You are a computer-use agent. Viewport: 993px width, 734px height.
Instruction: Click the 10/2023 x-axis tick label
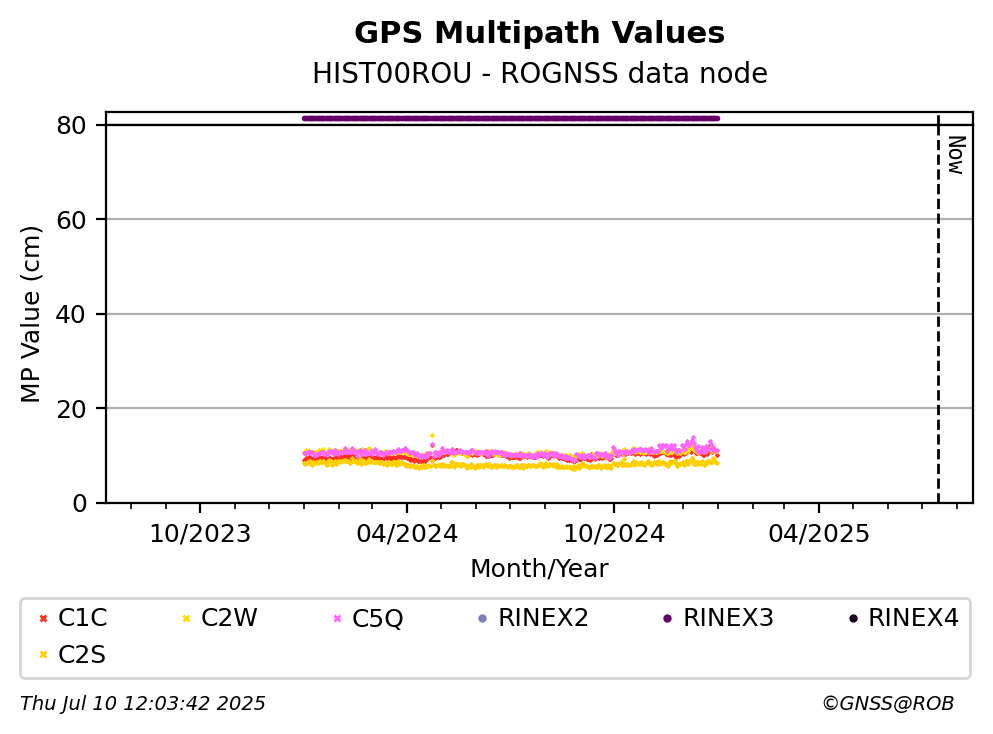point(200,534)
